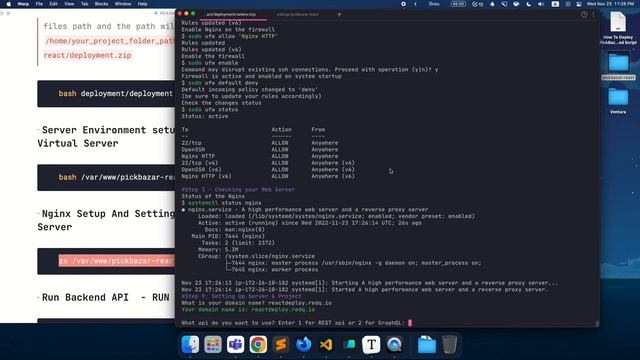Click the 'Main PID: 7644 (nginx)' line
Image resolution: width=640 pixels, height=360 pixels.
[x=228, y=236]
